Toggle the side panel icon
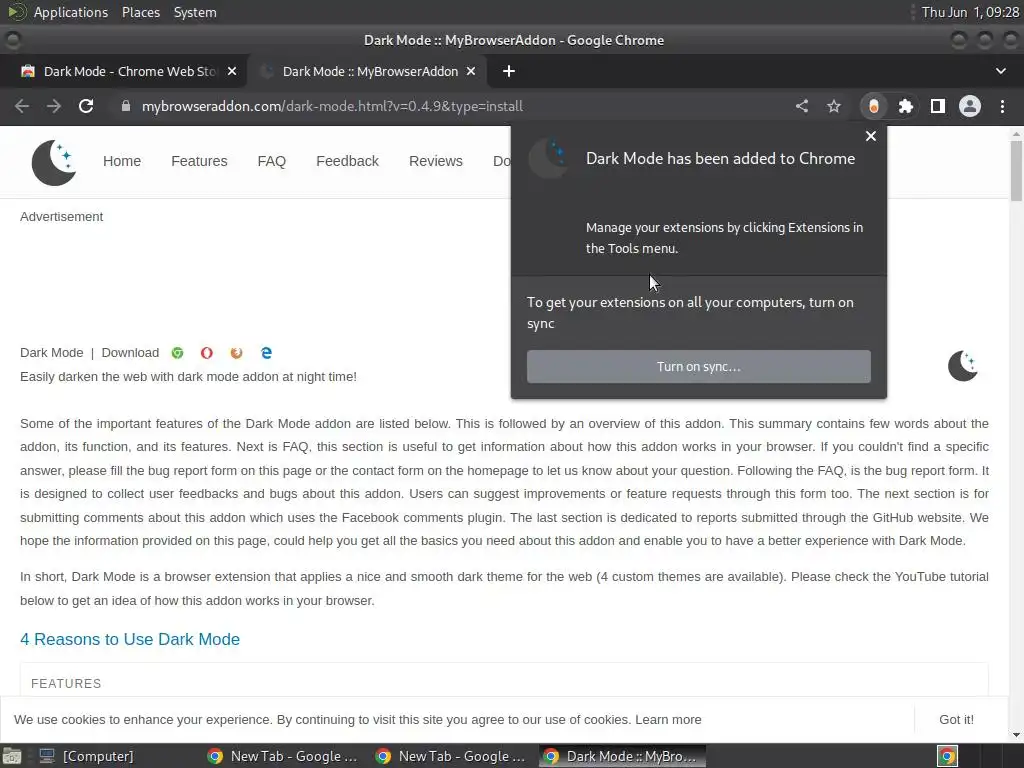The height and width of the screenshot is (768, 1024). point(938,106)
